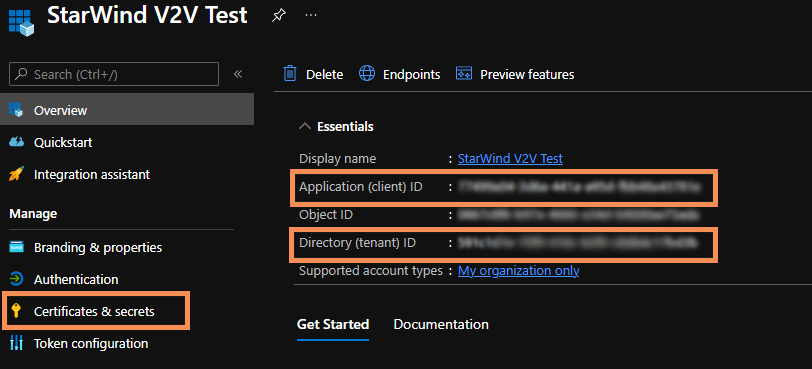
Task: Click the Token configuration sliders icon
Action: 16,343
